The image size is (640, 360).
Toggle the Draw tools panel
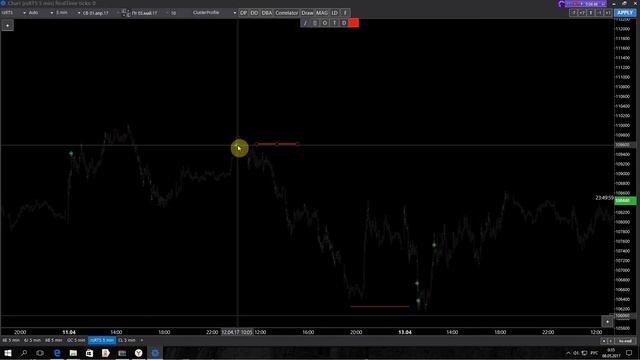(307, 13)
